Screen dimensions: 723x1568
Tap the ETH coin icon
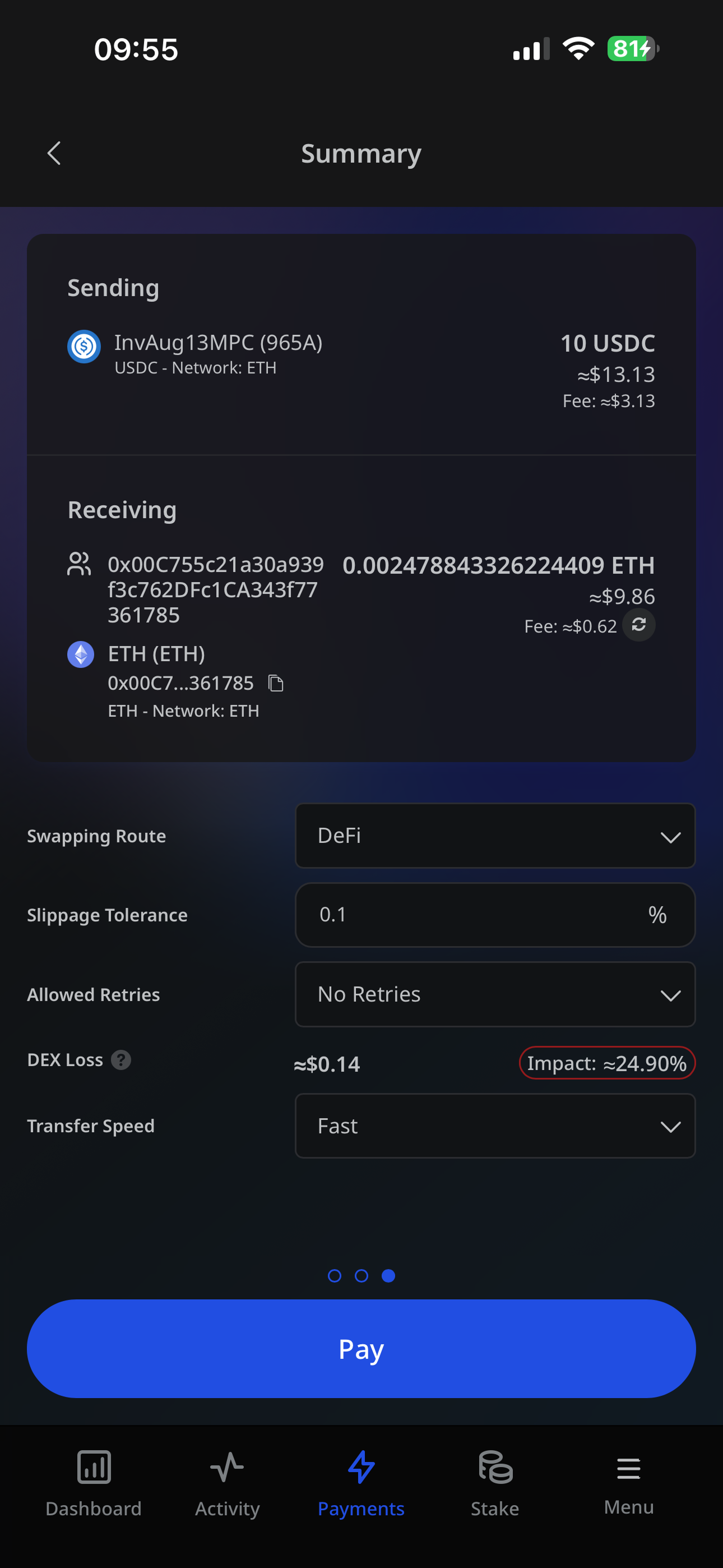click(x=80, y=654)
